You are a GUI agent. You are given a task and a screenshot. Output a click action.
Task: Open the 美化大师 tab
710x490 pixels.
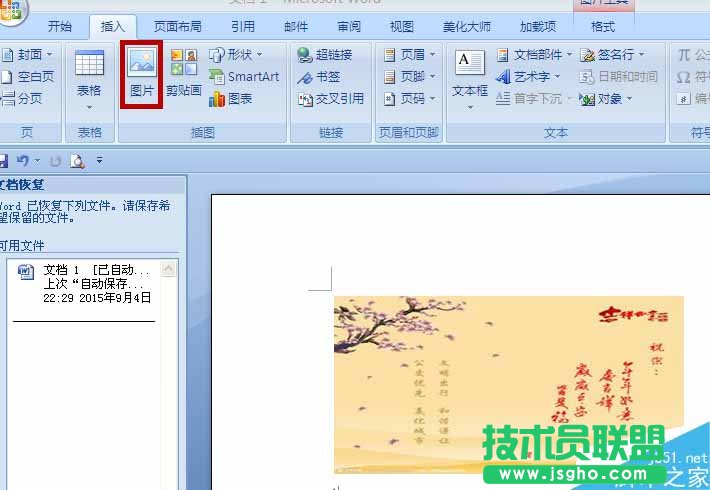pos(467,27)
